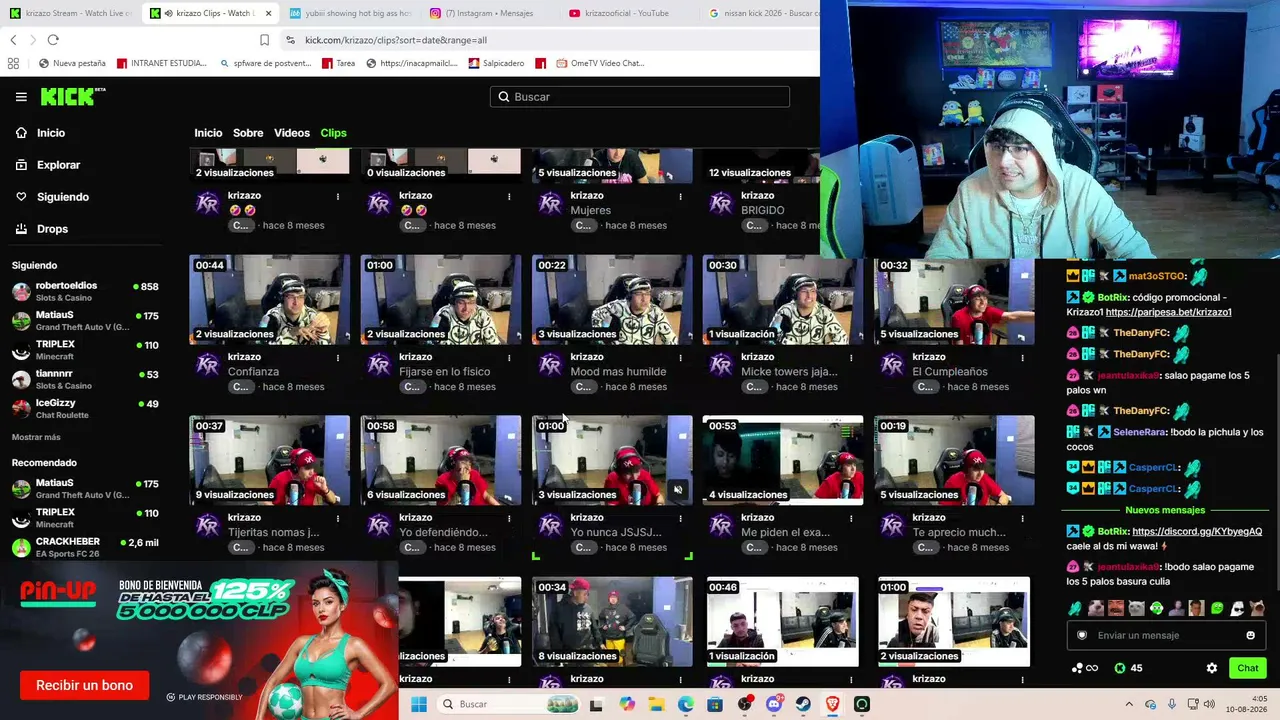Open robertoeldios channel from Siguiendo list

click(85, 291)
